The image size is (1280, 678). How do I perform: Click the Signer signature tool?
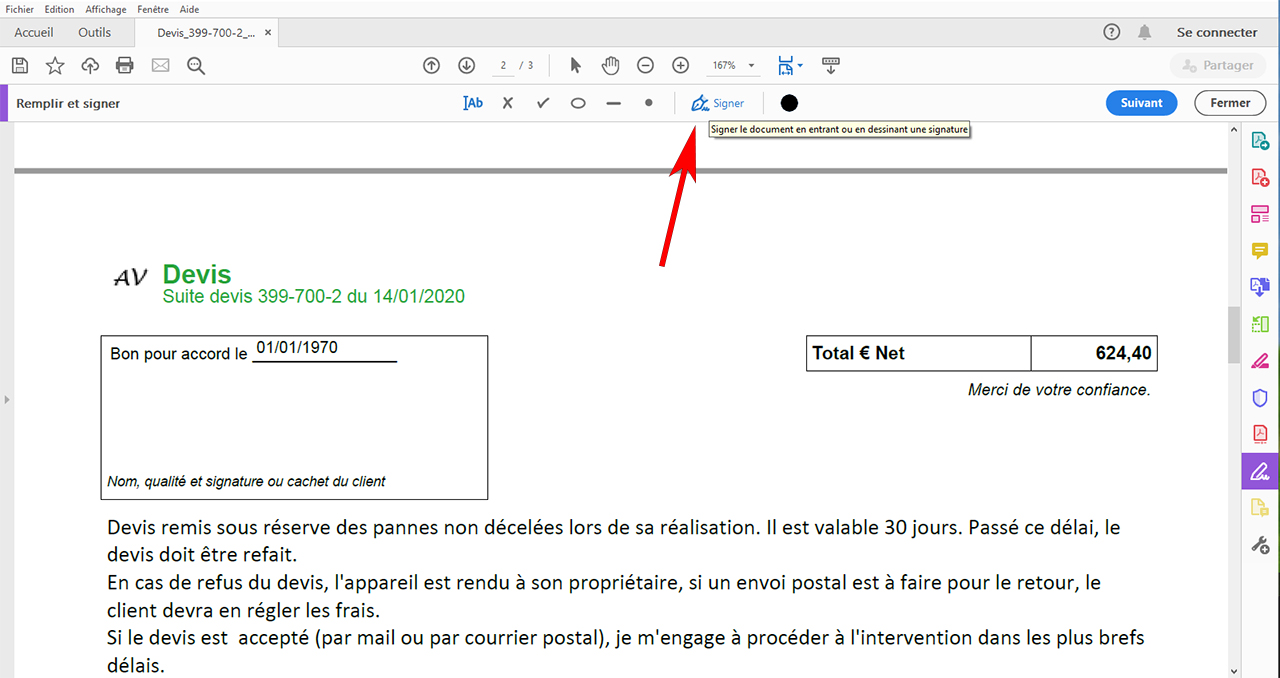[718, 103]
